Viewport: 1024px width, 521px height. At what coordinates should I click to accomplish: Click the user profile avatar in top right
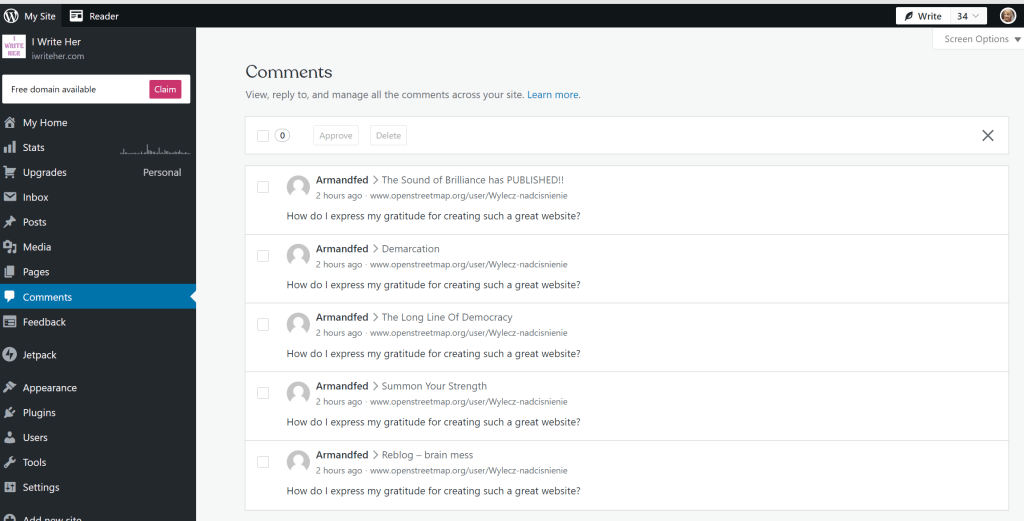pyautogui.click(x=1007, y=16)
